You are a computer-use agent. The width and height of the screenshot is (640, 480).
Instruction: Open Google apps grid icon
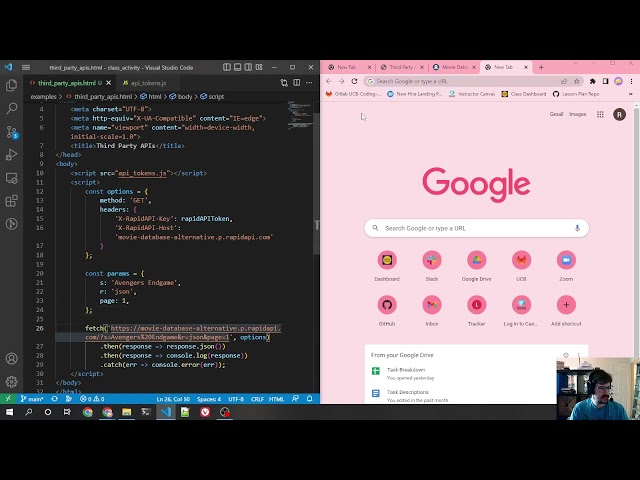coord(600,114)
